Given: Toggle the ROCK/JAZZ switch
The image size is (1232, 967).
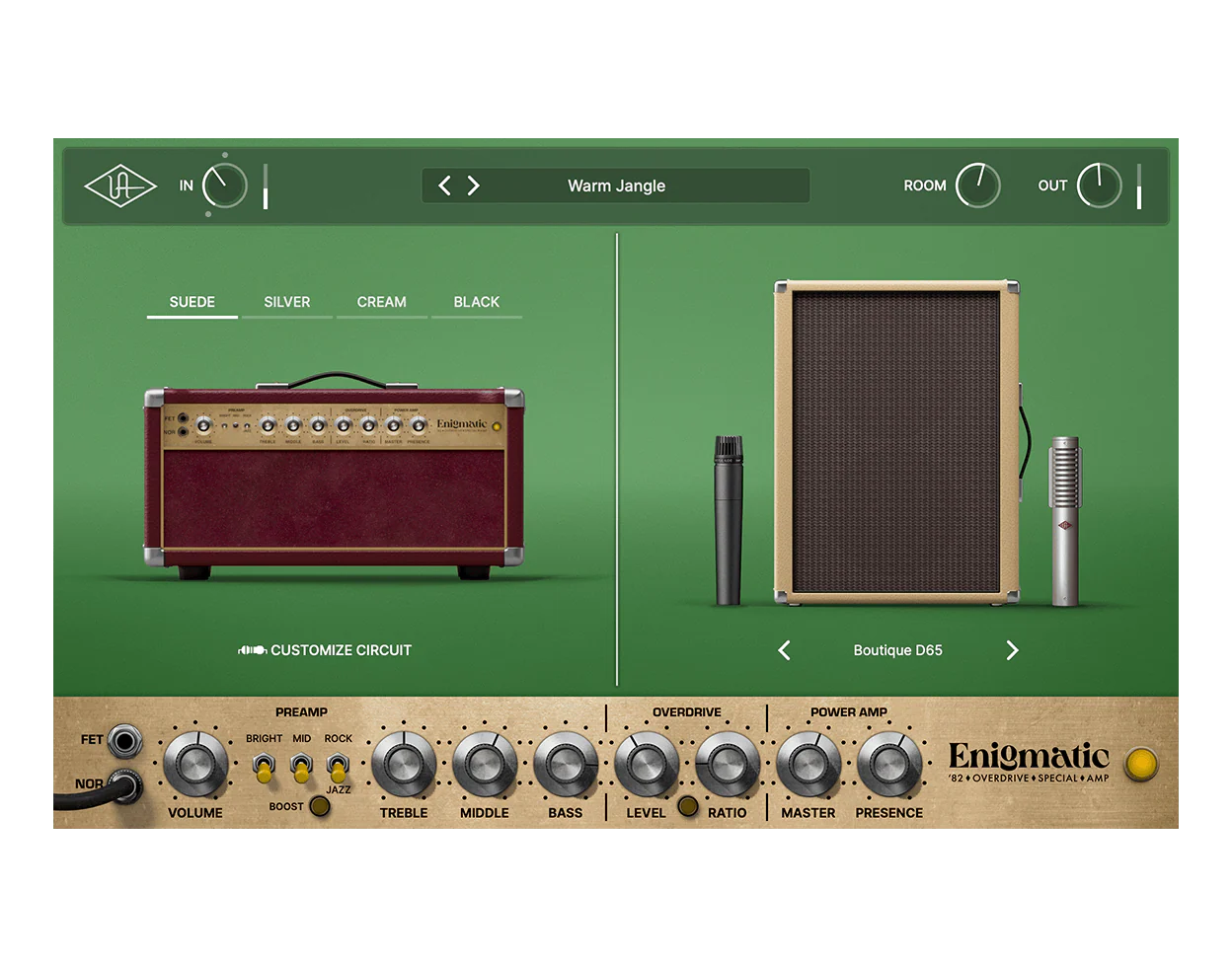Looking at the screenshot, I should click(x=338, y=767).
